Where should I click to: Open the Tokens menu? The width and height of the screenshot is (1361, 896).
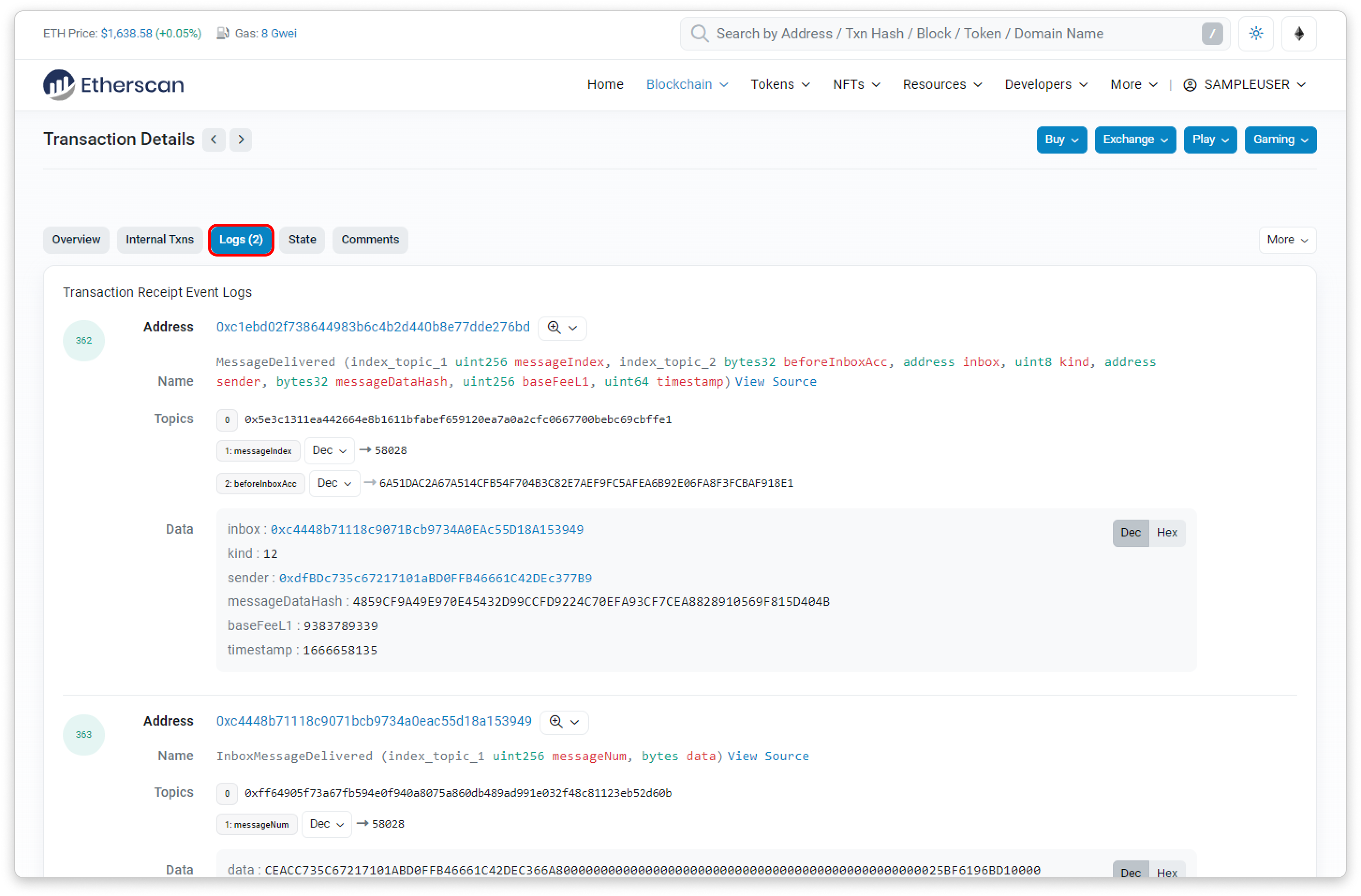780,85
